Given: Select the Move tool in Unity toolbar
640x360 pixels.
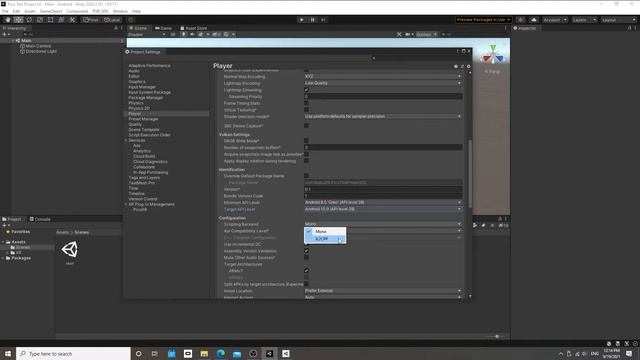Looking at the screenshot, I should pos(18,20).
